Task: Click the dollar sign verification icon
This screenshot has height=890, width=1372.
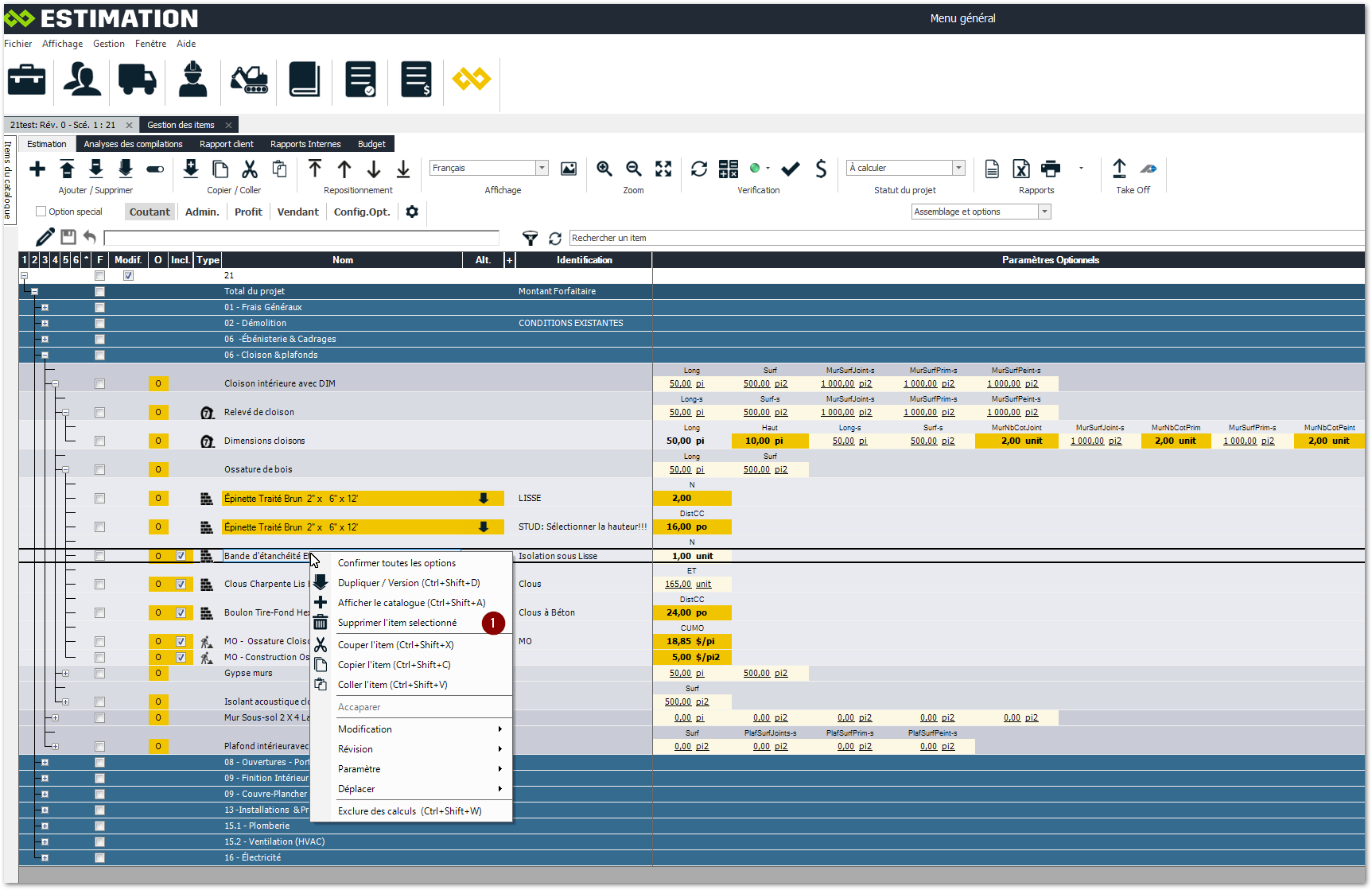Action: tap(821, 169)
